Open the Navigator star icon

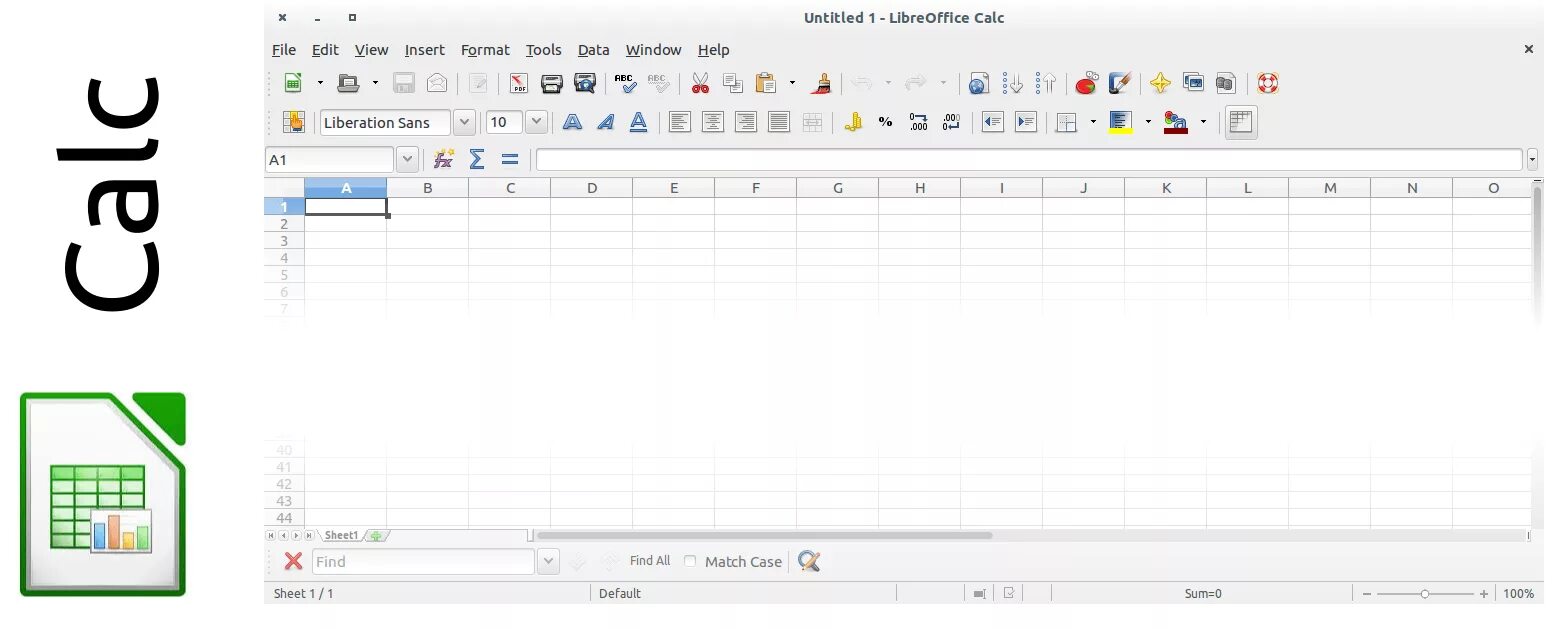[1160, 83]
